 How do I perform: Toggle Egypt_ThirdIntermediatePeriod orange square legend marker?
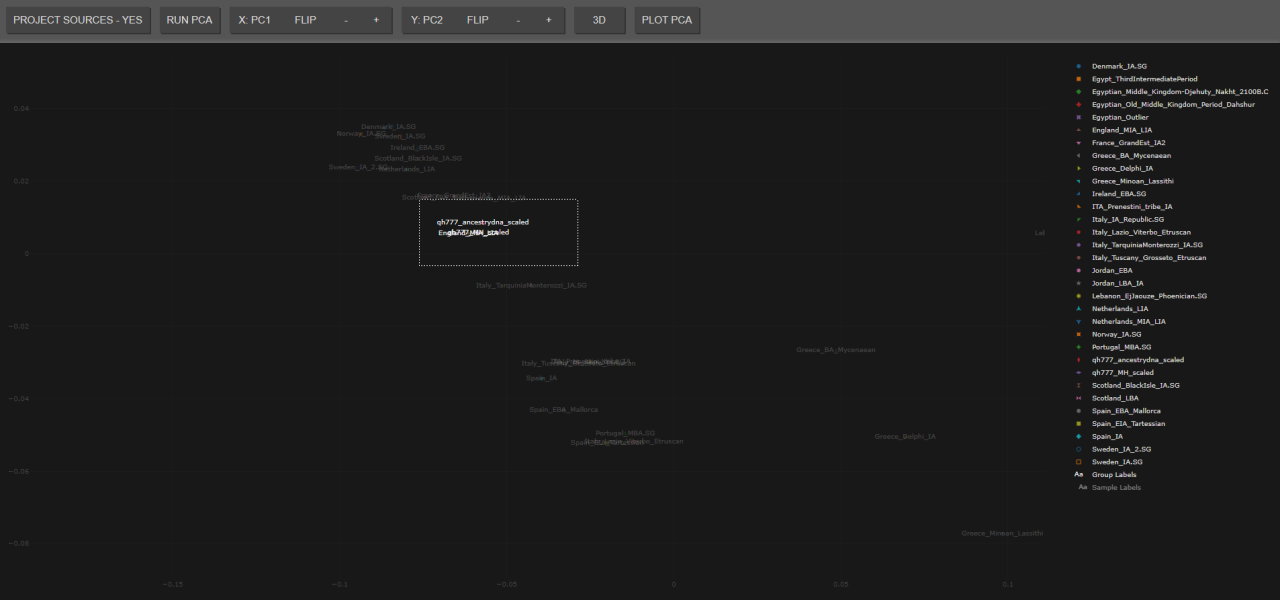click(1079, 79)
